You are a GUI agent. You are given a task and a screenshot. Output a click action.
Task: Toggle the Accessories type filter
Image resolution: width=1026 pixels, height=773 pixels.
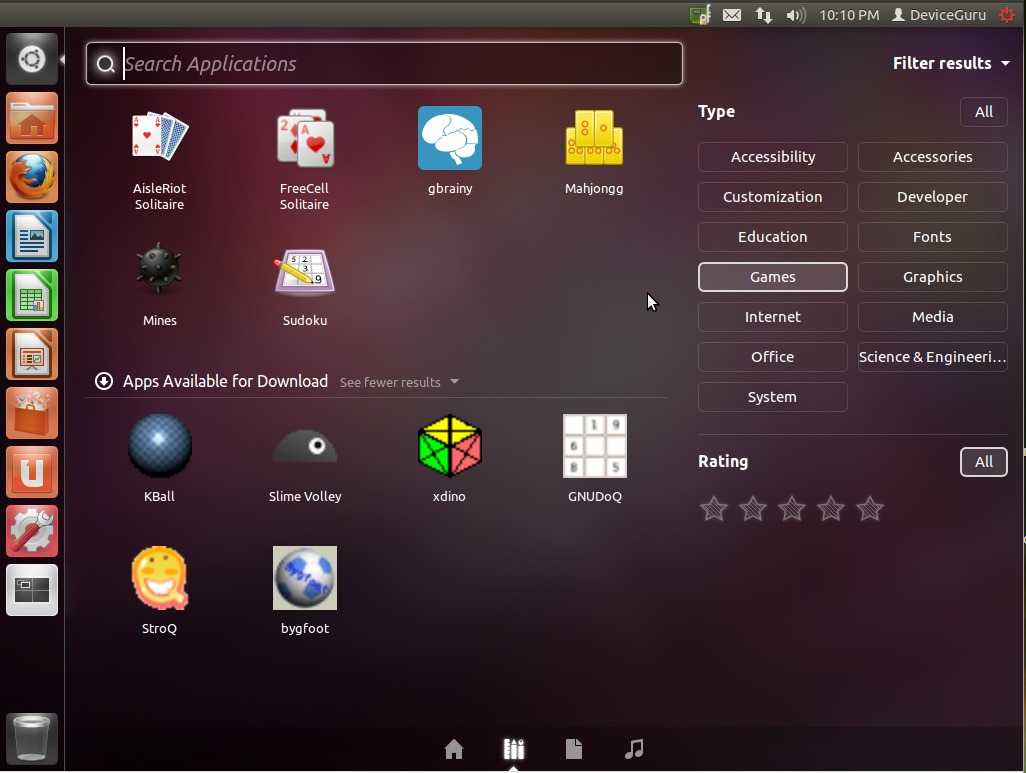coord(932,157)
